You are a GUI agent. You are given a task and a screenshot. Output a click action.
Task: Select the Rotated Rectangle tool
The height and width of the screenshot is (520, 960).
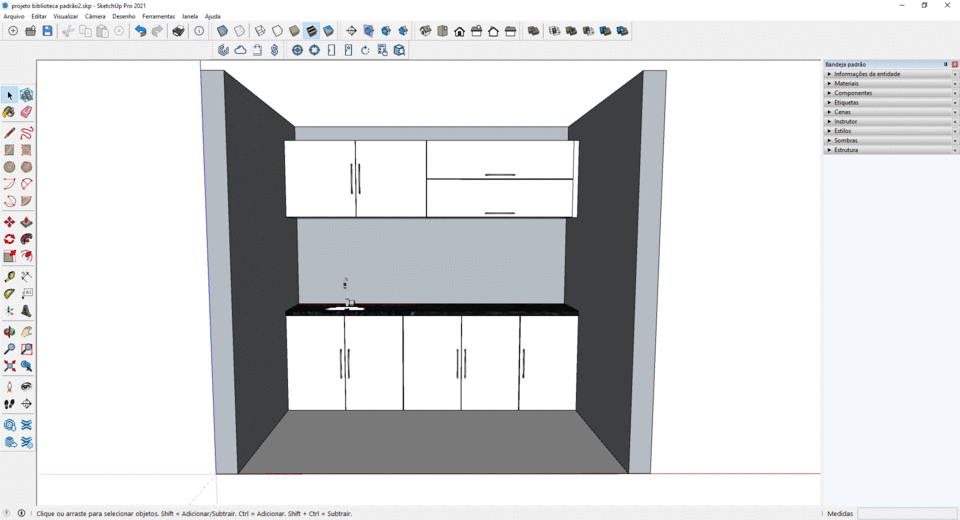(26, 150)
